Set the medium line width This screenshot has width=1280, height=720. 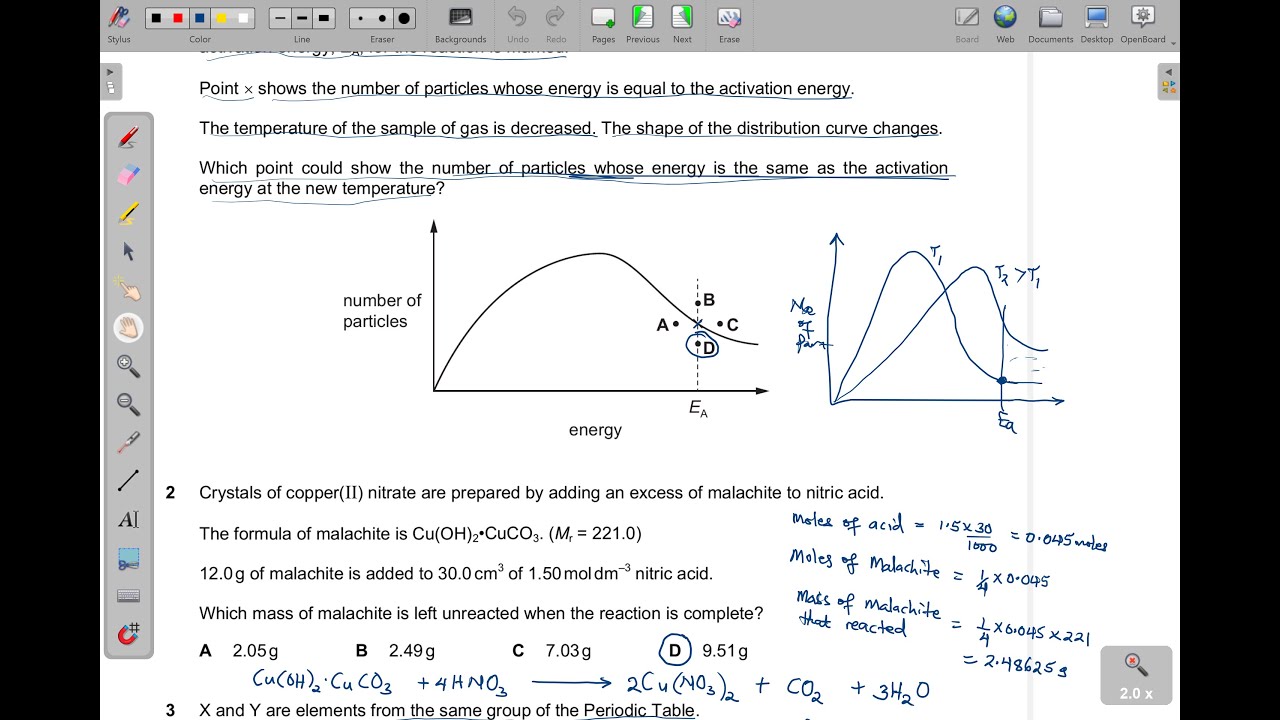pos(302,18)
